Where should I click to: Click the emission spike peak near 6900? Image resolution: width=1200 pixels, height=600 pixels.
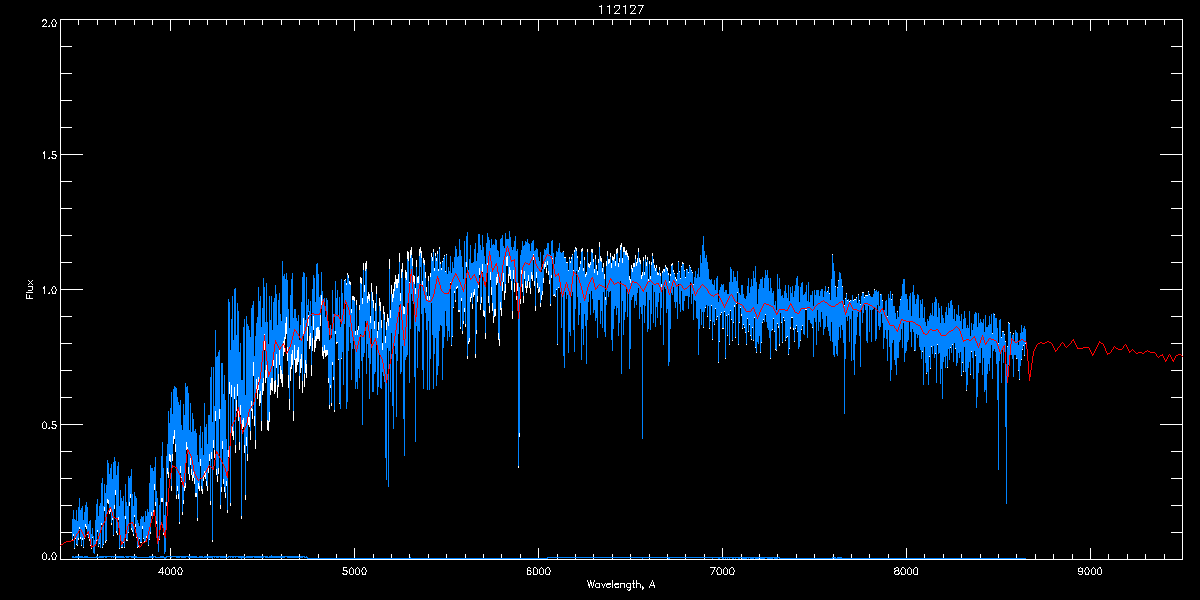pos(703,240)
